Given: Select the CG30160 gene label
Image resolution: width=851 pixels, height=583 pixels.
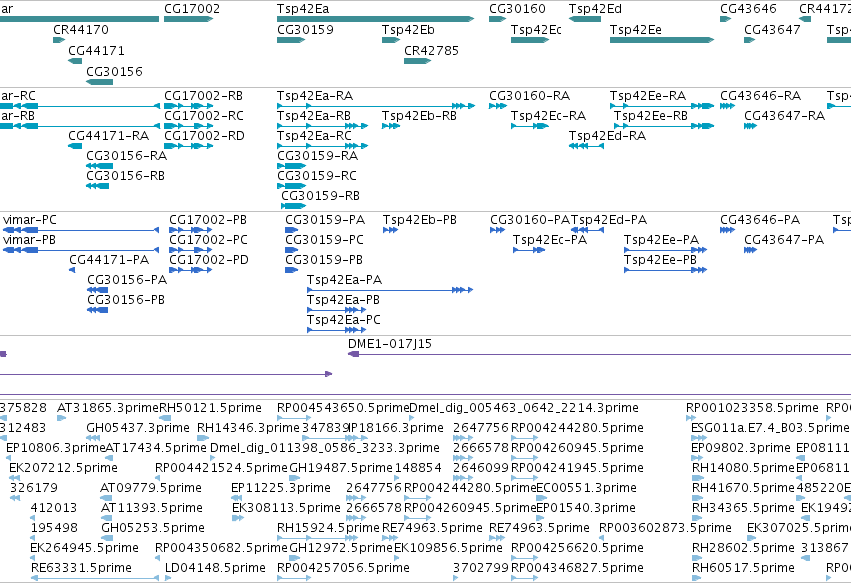Looking at the screenshot, I should (517, 9).
